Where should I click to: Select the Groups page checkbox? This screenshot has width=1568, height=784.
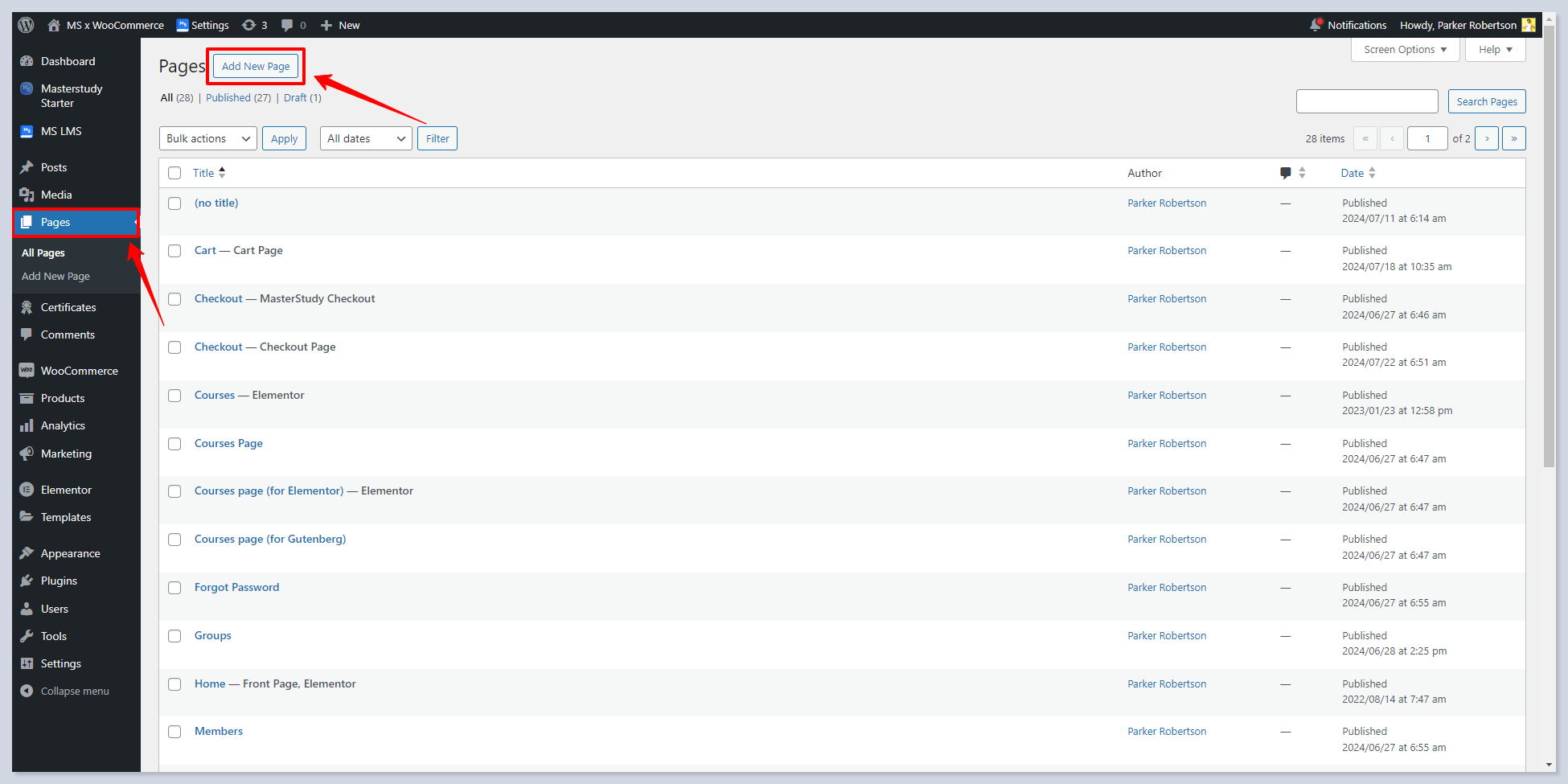(174, 636)
